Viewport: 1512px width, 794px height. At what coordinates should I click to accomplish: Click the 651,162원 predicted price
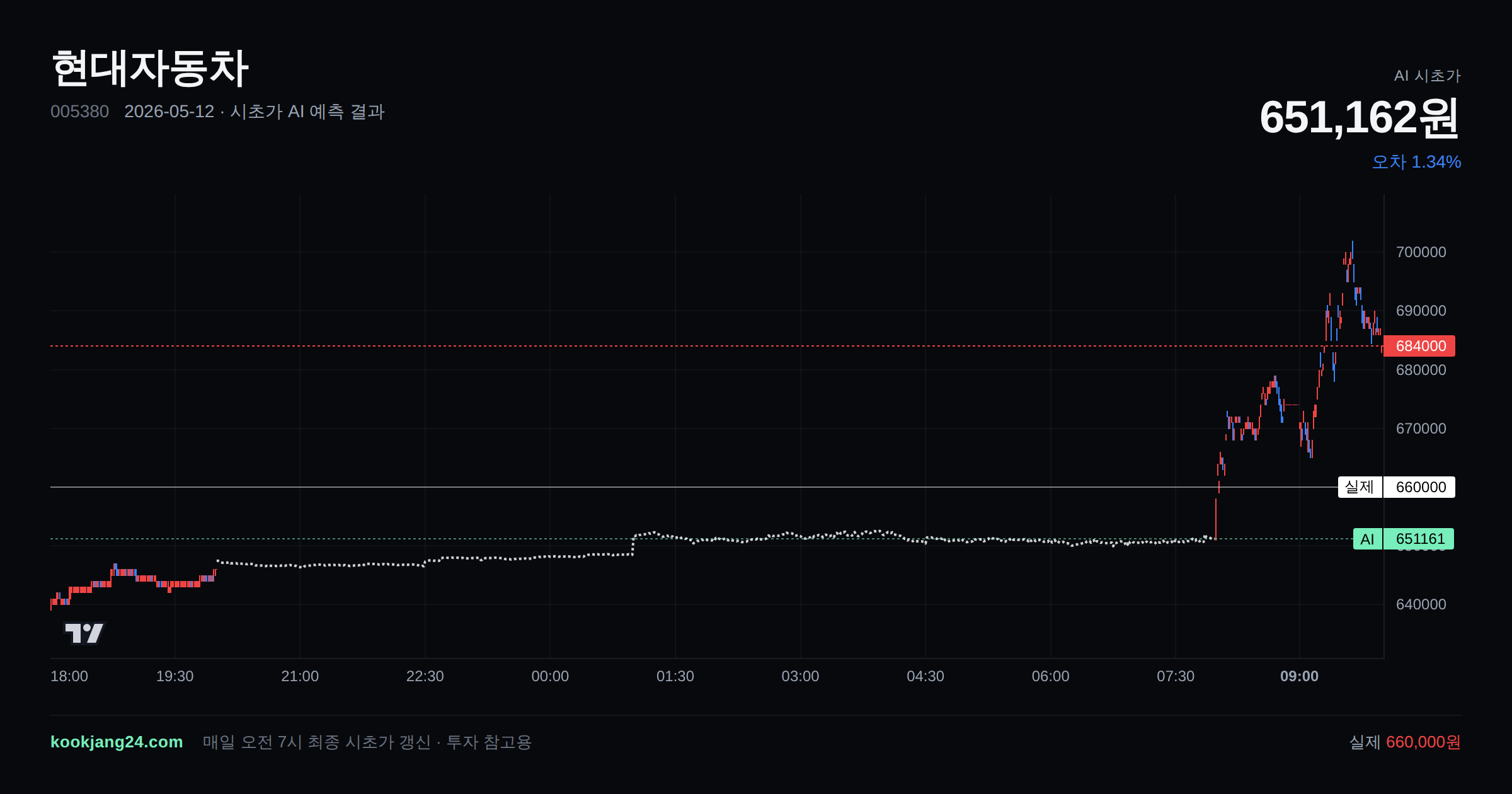click(x=1360, y=118)
